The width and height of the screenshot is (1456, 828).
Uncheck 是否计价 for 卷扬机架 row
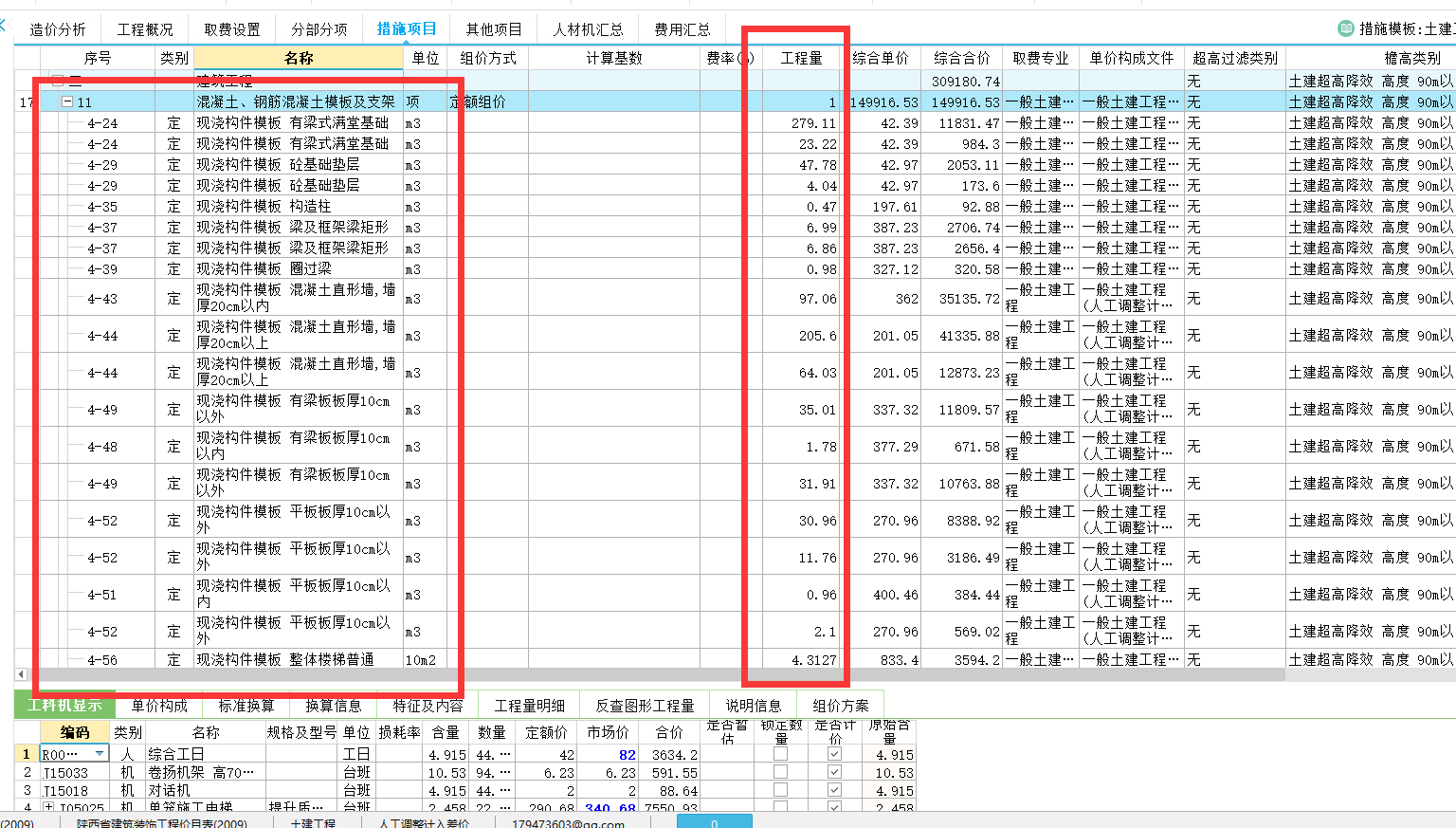[x=834, y=772]
